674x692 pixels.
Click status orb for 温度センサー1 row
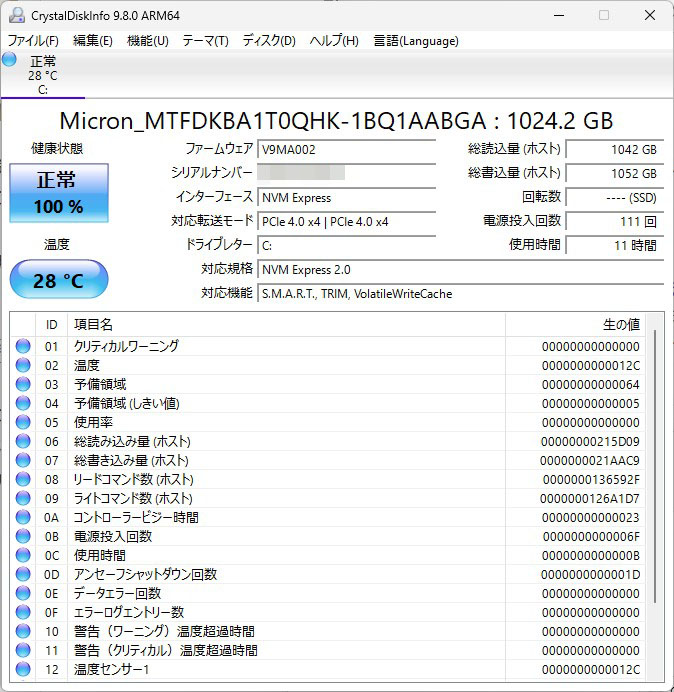tap(23, 670)
